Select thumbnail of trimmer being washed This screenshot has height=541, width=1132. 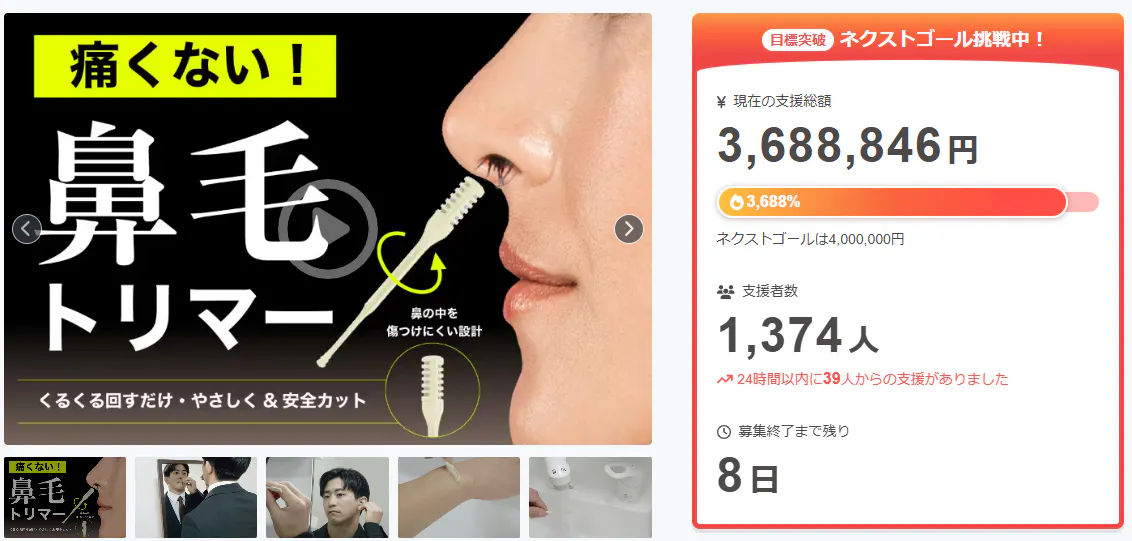click(x=590, y=497)
